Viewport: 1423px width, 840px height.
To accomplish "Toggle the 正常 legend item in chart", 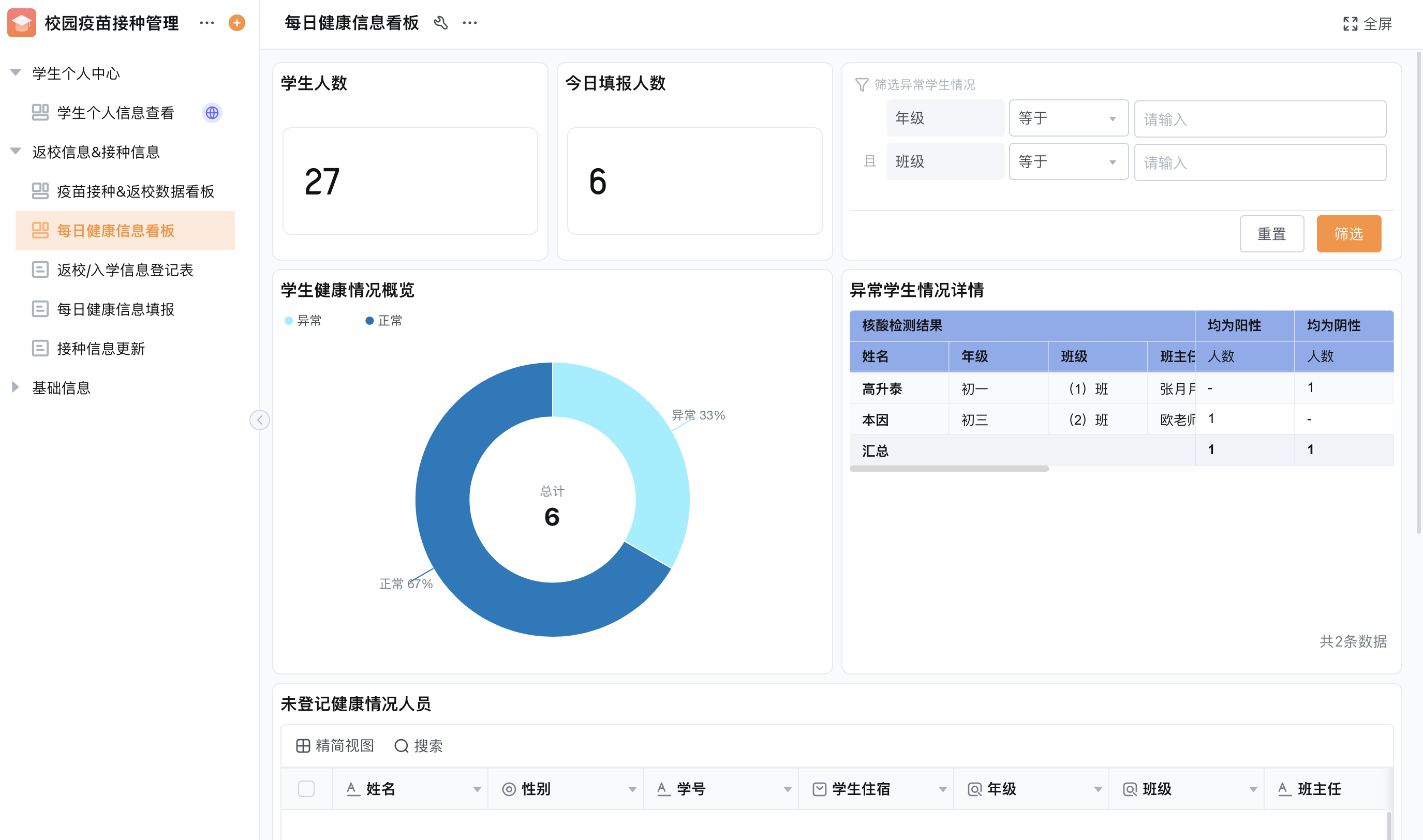I will click(x=384, y=321).
